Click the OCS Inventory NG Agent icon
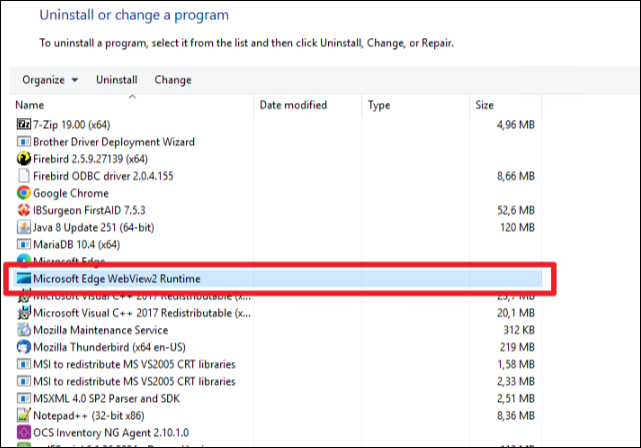The height and width of the screenshot is (448, 641). (24, 432)
